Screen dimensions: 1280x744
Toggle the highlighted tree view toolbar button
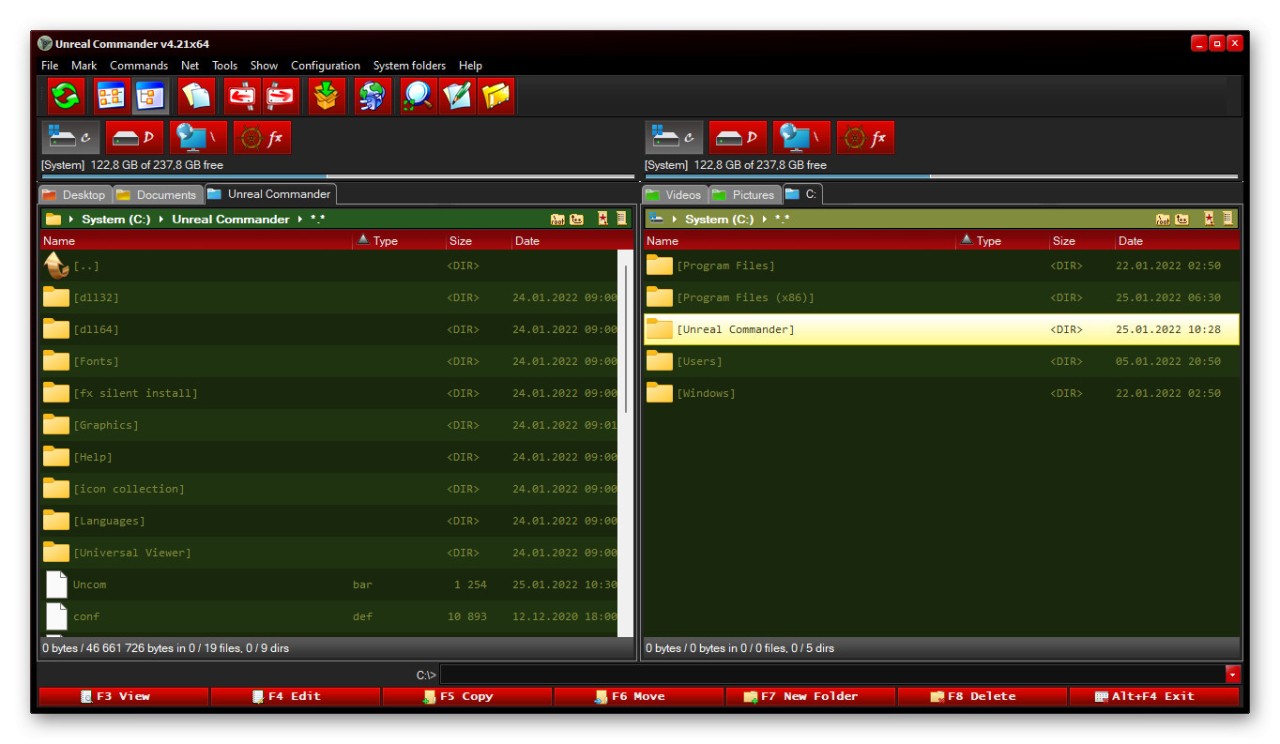[152, 96]
